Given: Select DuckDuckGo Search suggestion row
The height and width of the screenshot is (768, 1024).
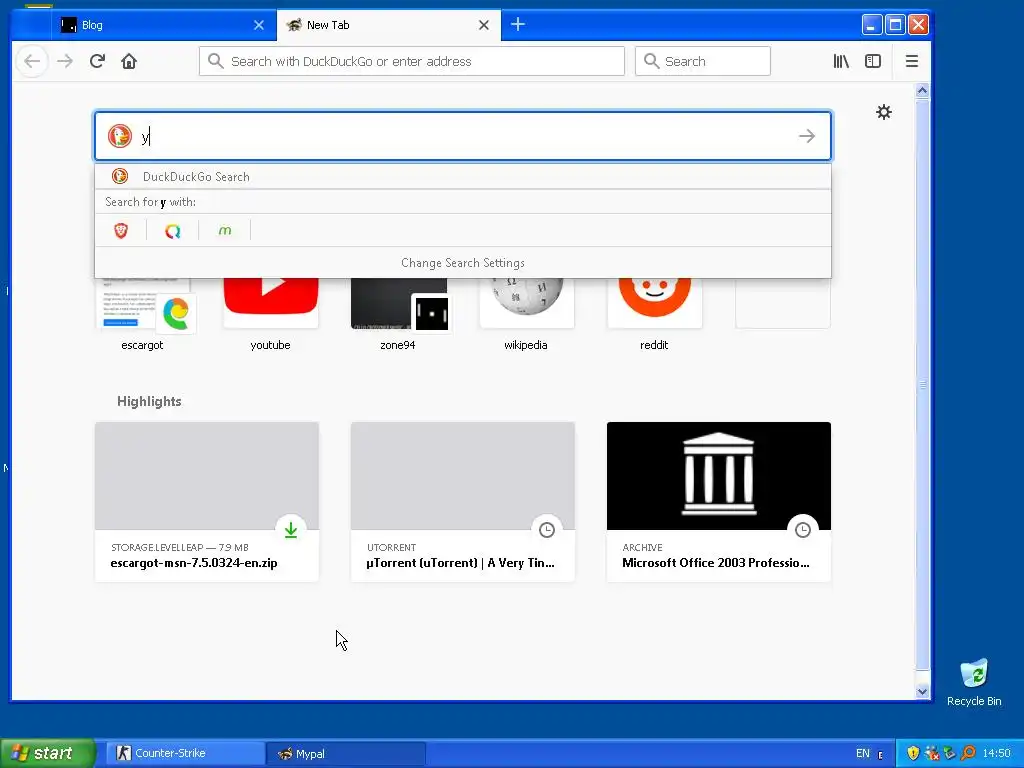Looking at the screenshot, I should coord(463,176).
